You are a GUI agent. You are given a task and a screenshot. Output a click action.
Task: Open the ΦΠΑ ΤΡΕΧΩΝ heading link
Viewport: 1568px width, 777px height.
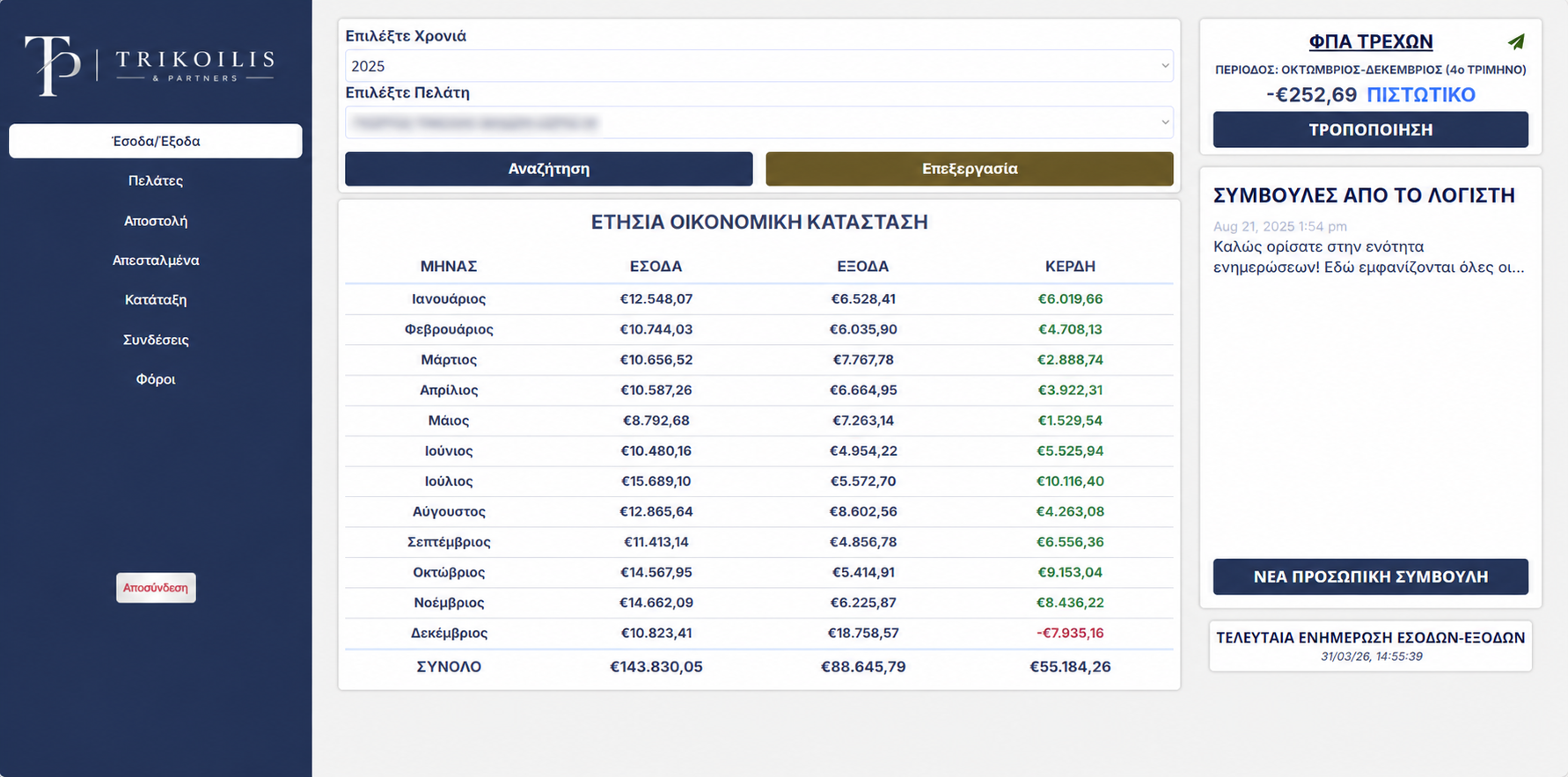coord(1371,41)
